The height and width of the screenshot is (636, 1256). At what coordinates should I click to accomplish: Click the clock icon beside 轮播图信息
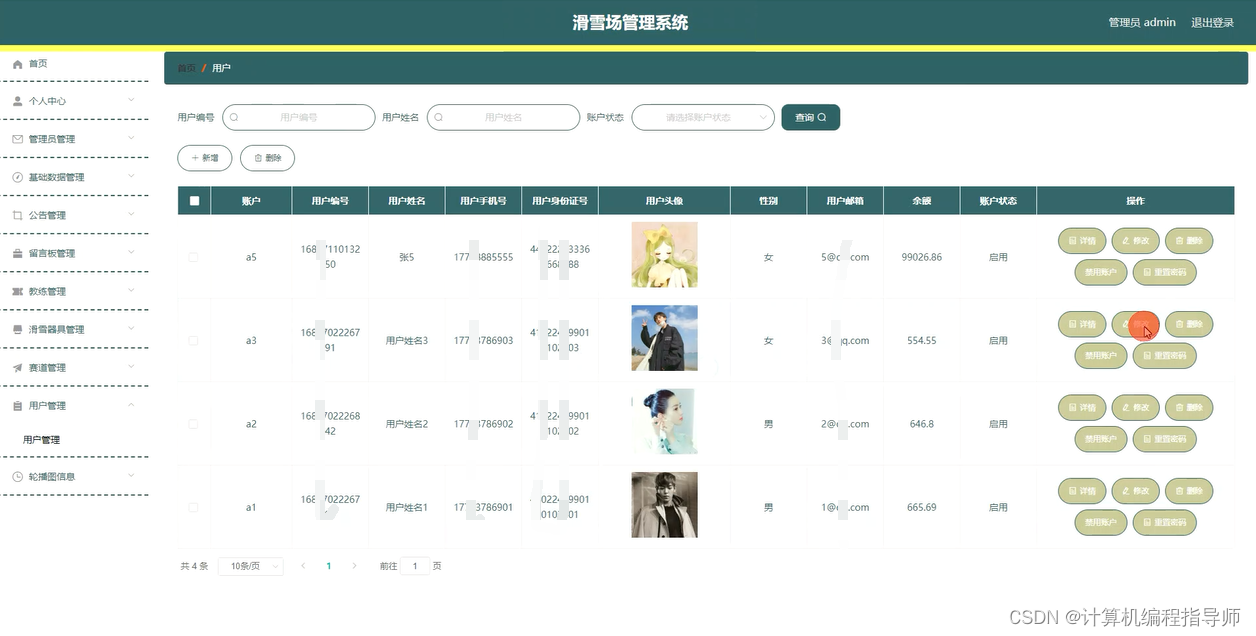[x=17, y=477]
